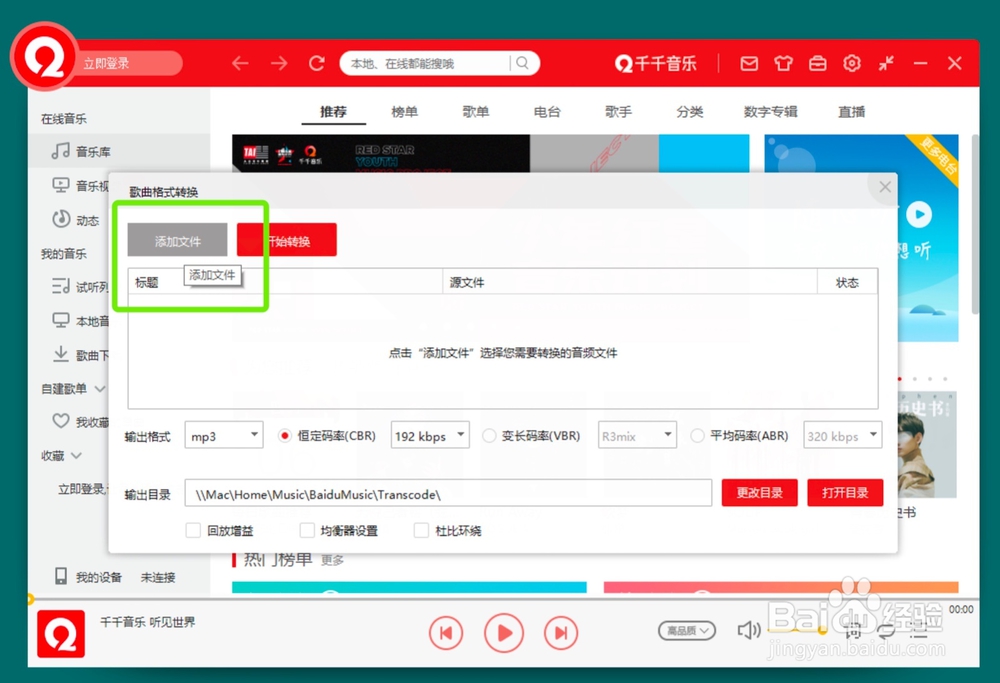This screenshot has height=683, width=1000.
Task: Click the back navigation arrow
Action: point(240,63)
